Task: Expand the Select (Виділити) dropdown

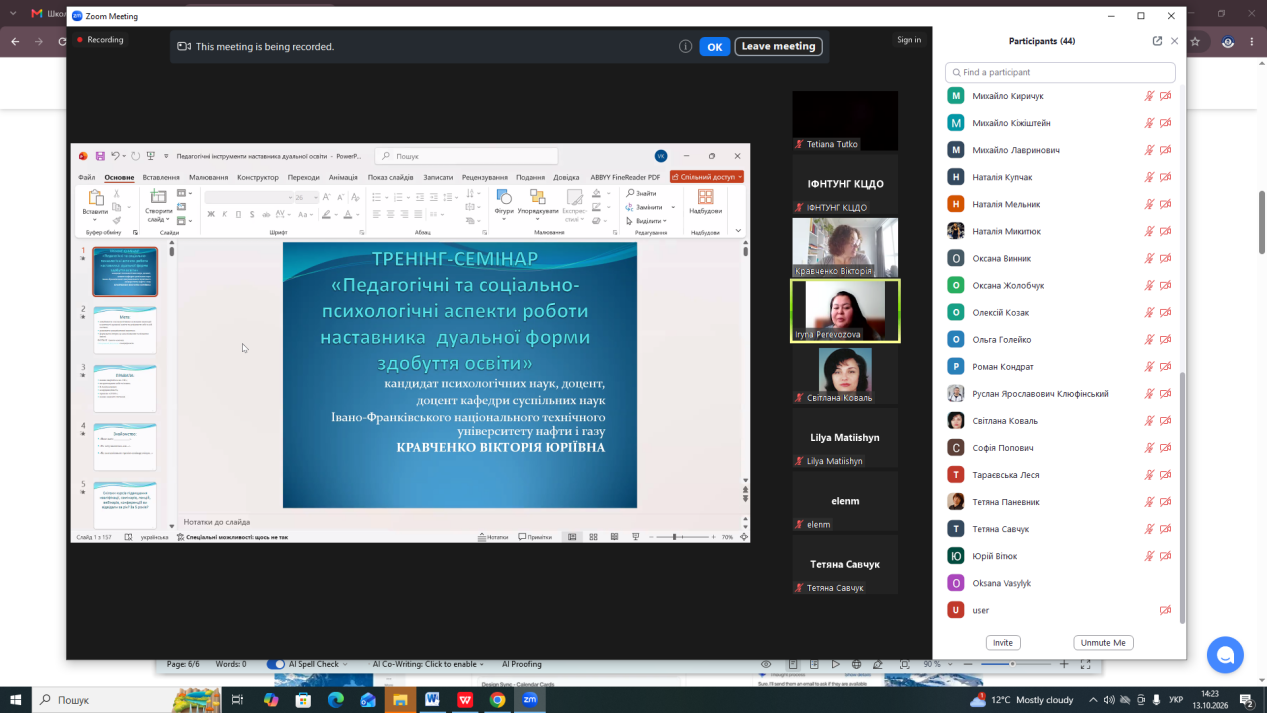Action: tap(645, 221)
